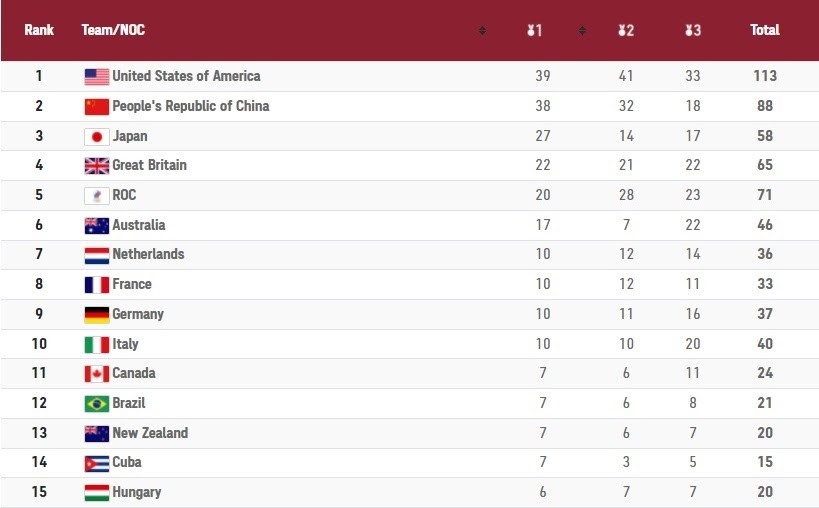Select the Australia team name
Viewport: 819px width, 508px height.
pyautogui.click(x=139, y=225)
